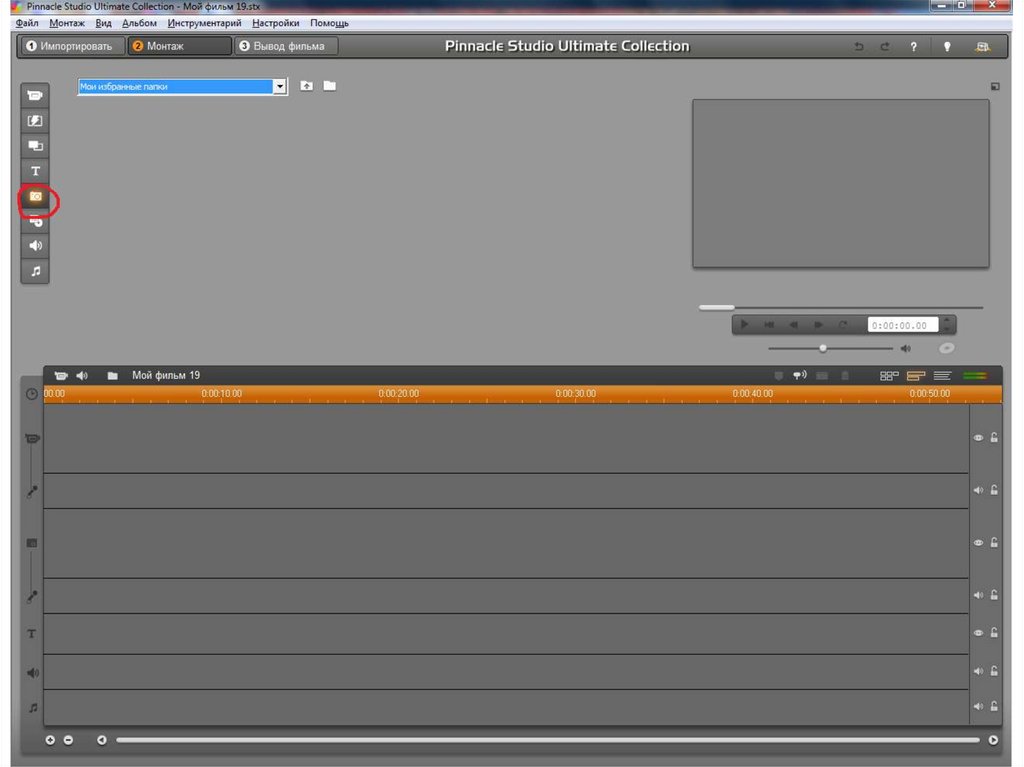This screenshot has height=767, width=1024.
Task: Click the Redo arrow in the header
Action: 885,46
